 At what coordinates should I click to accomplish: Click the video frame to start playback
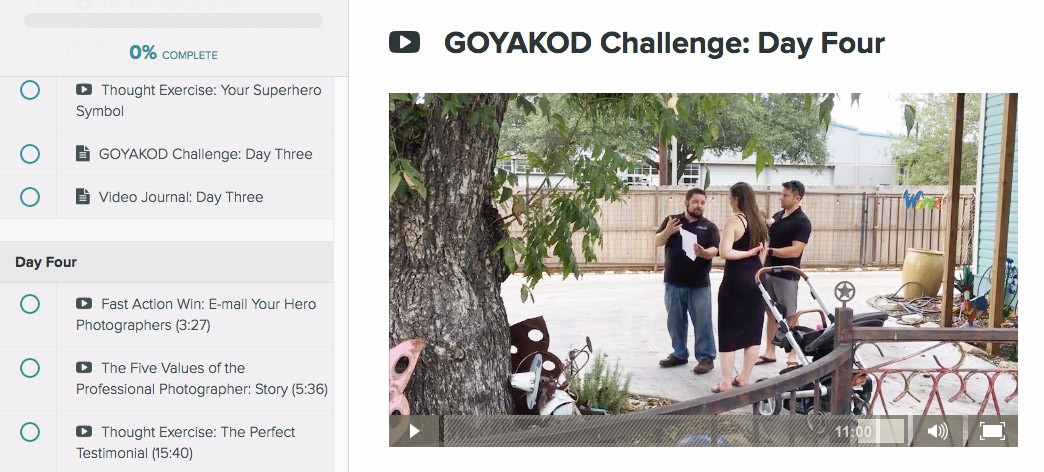[703, 254]
